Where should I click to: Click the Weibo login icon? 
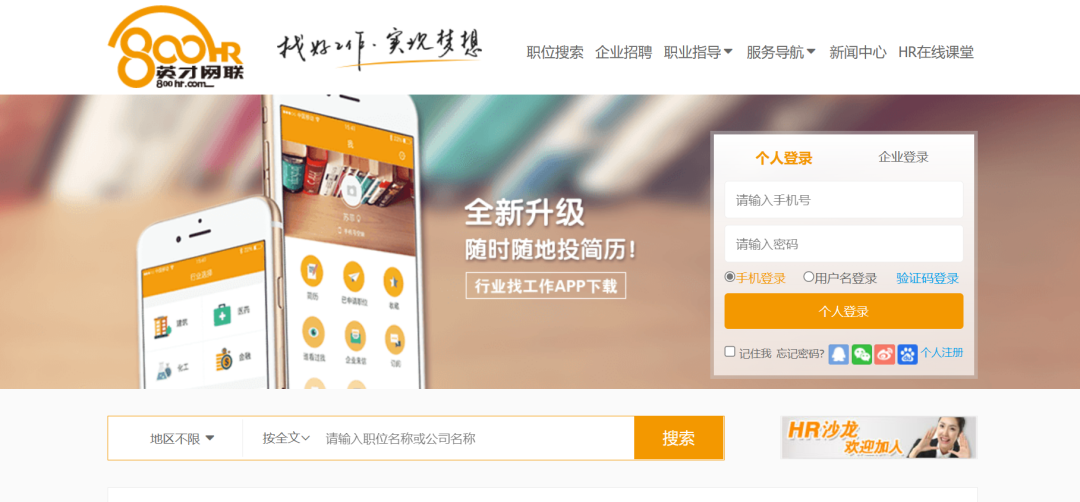(x=884, y=354)
